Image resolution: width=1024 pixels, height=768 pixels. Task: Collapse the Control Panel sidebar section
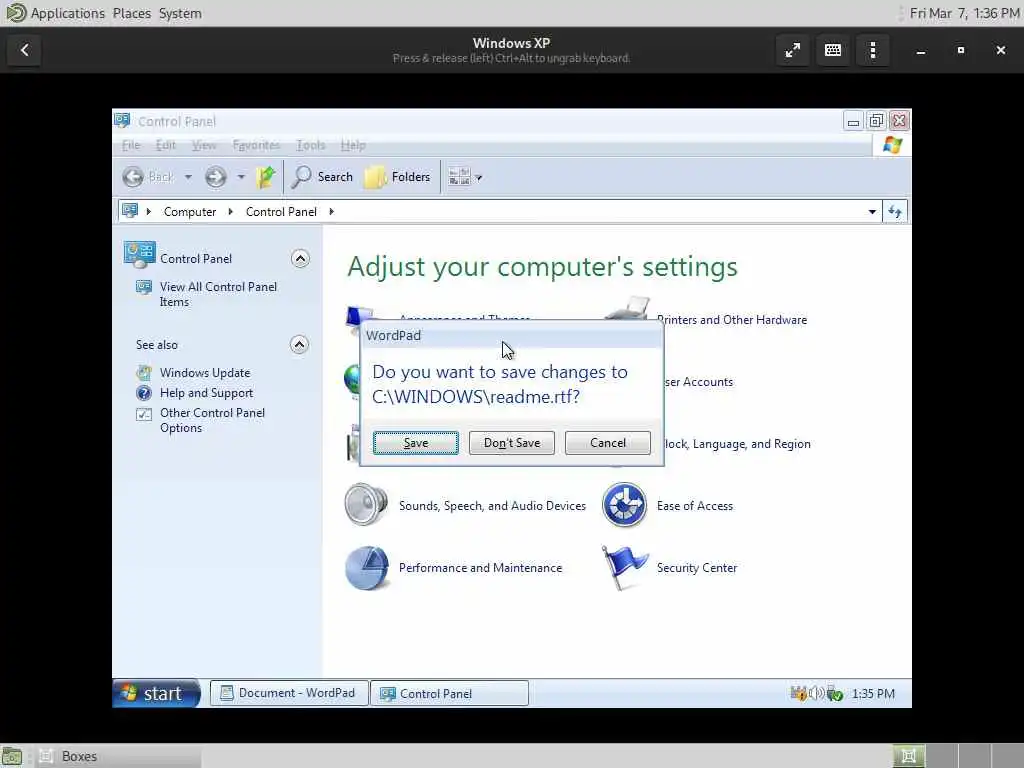point(300,259)
